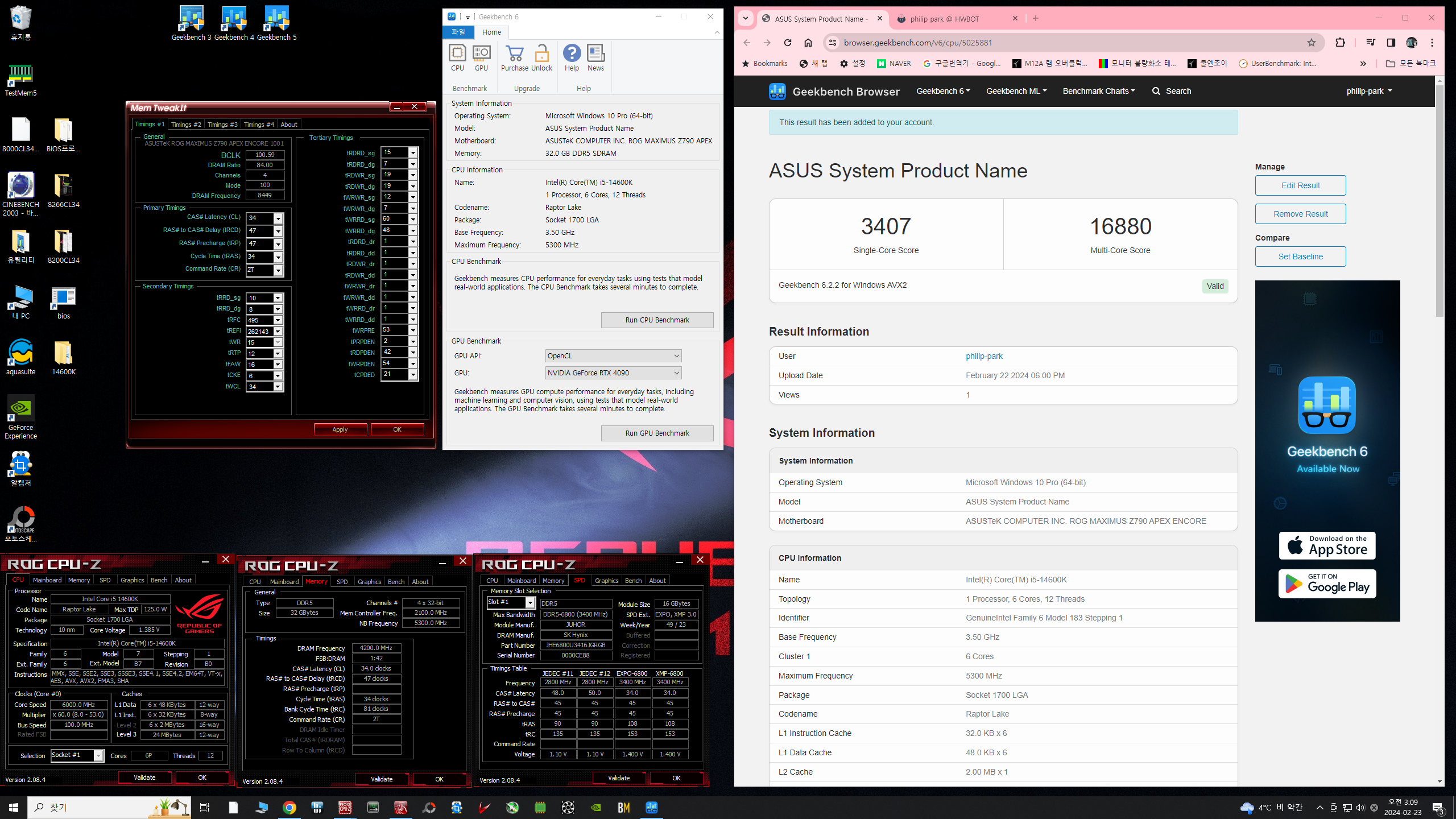Viewport: 1456px width, 819px height.
Task: Open Chrome extensions puzzle icon
Action: coord(1340,43)
